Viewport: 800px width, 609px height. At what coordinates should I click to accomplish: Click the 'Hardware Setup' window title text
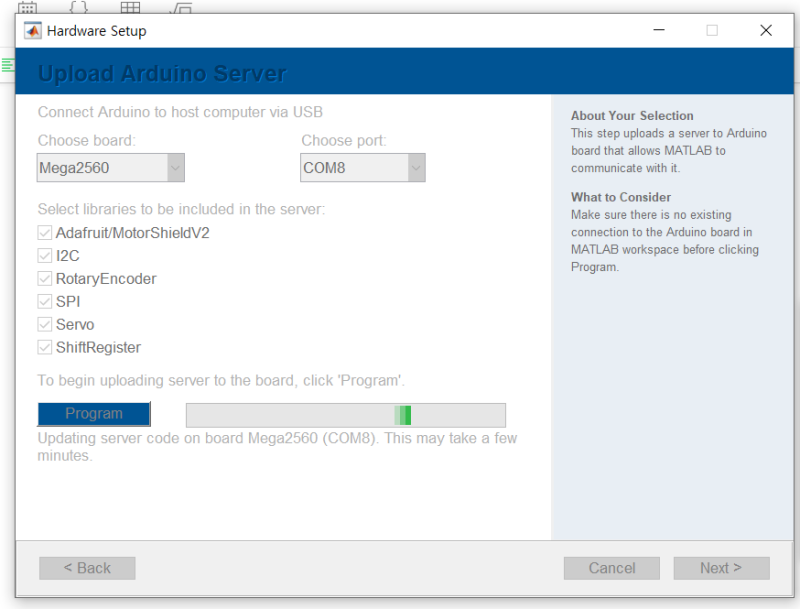96,31
